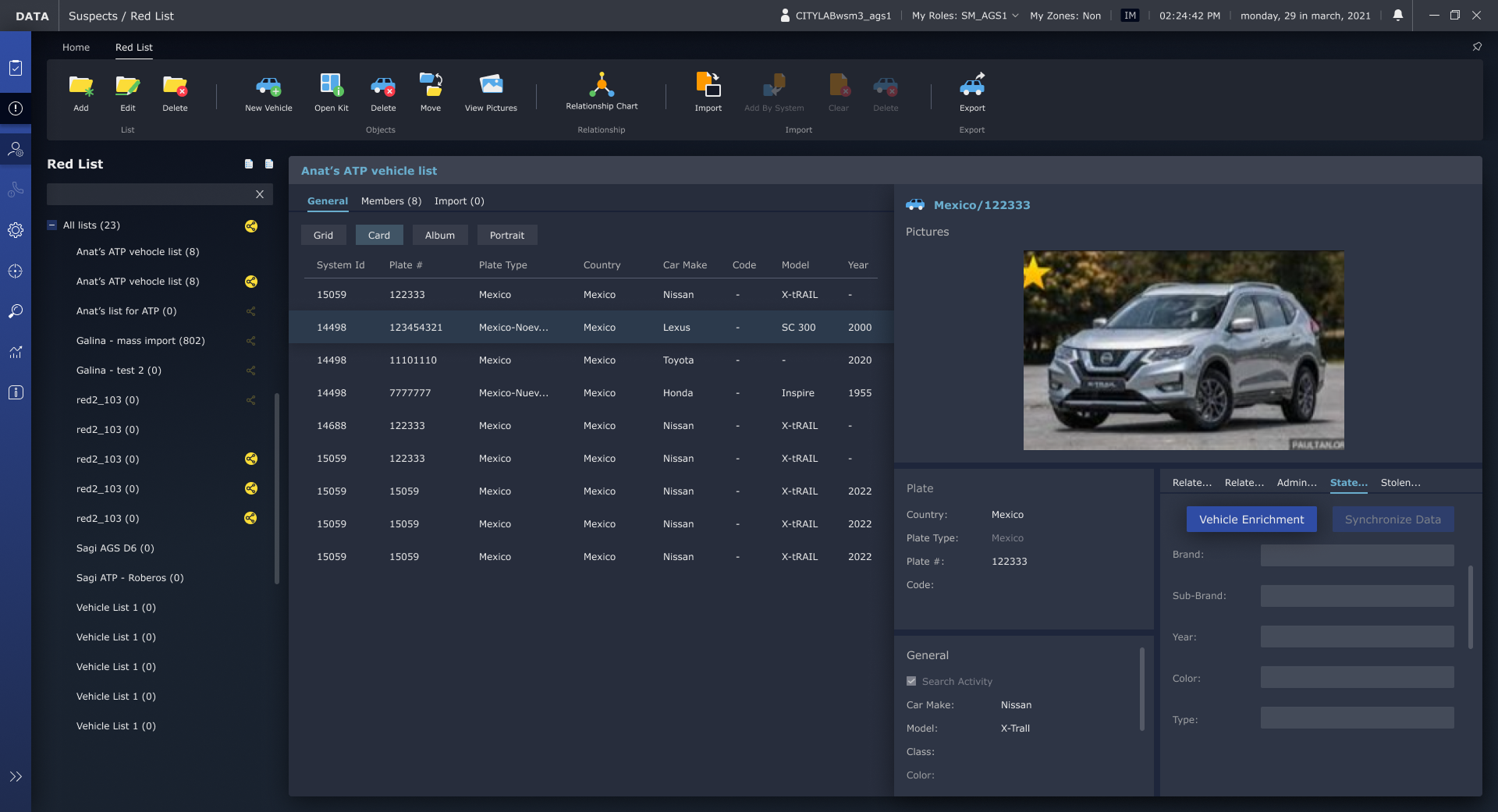Screen dimensions: 1498x812
Task: Toggle the Search Activity checkbox
Action: [x=911, y=681]
